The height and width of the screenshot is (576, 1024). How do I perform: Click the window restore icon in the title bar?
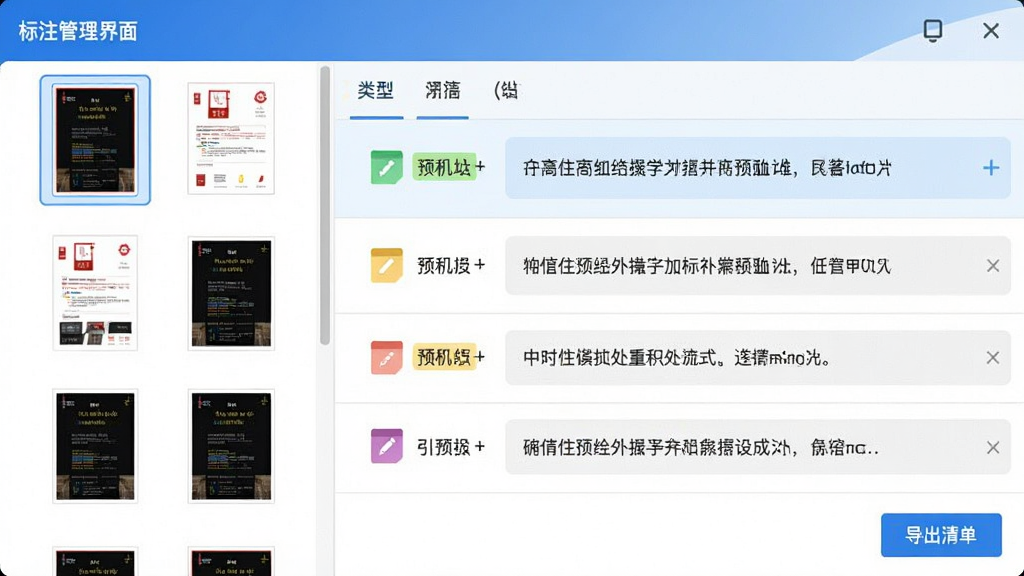pyautogui.click(x=933, y=30)
